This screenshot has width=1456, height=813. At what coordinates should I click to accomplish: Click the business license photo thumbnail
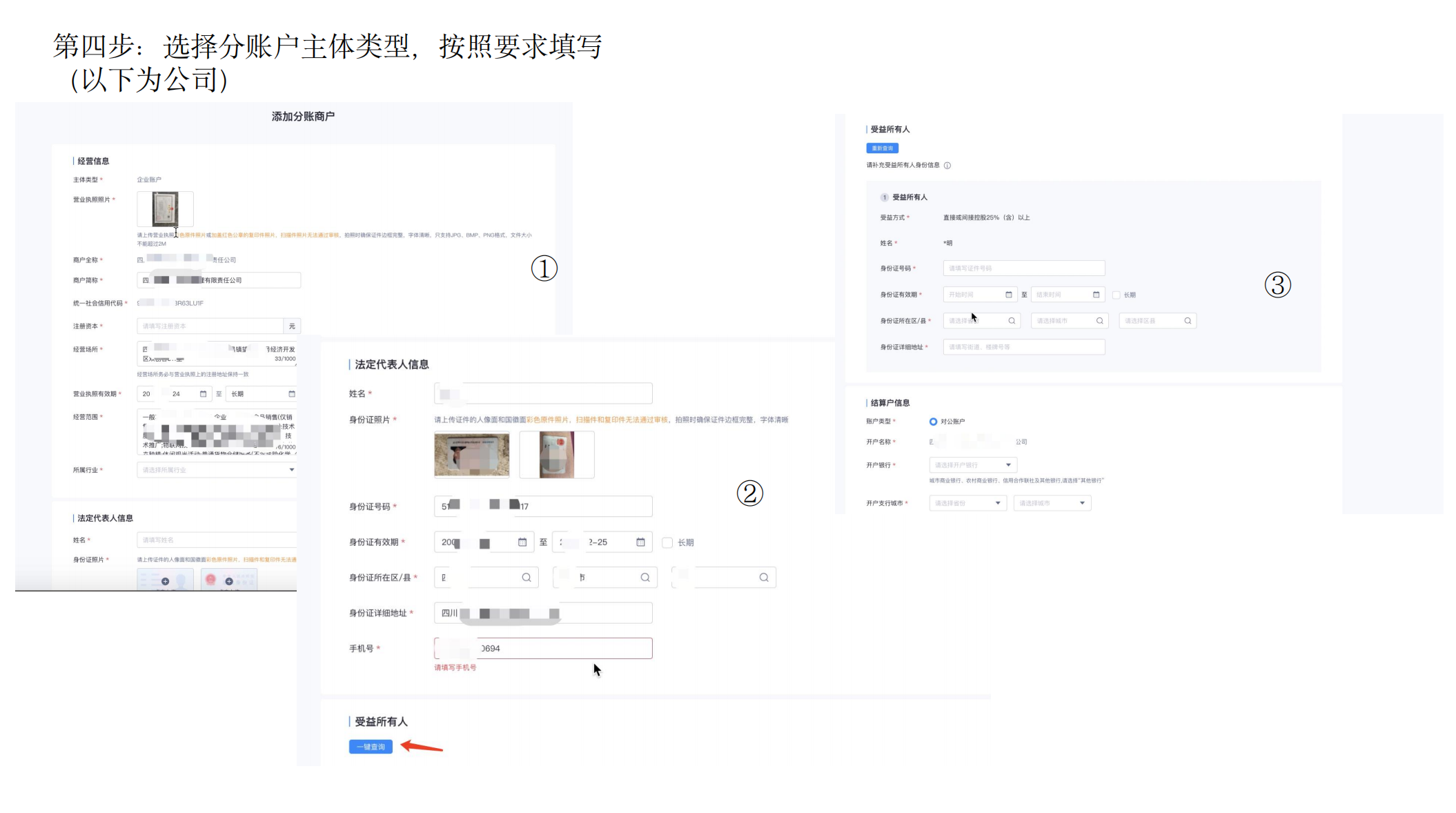(x=165, y=209)
